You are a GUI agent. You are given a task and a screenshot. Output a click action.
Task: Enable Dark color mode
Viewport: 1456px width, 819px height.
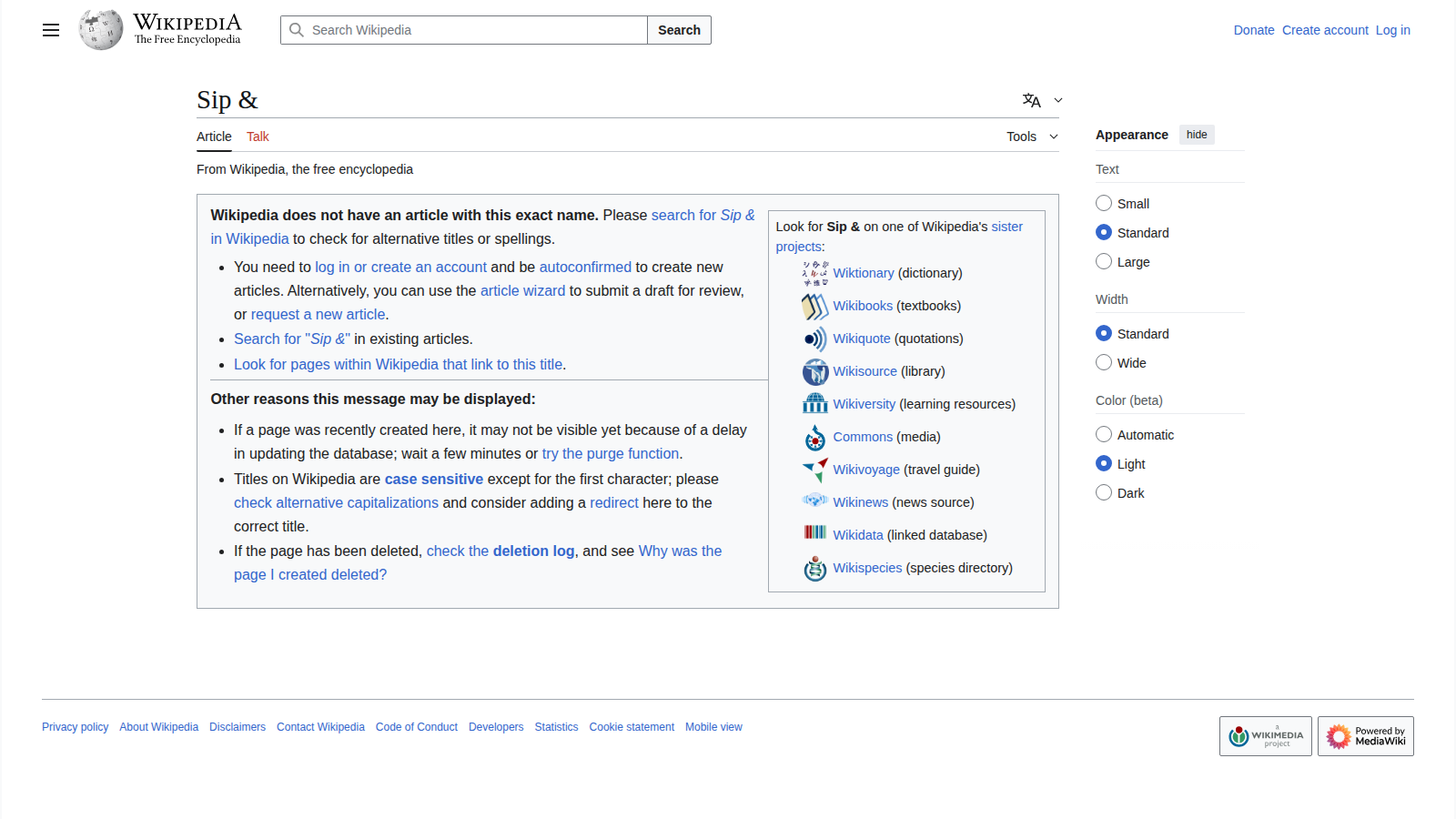tap(1104, 493)
